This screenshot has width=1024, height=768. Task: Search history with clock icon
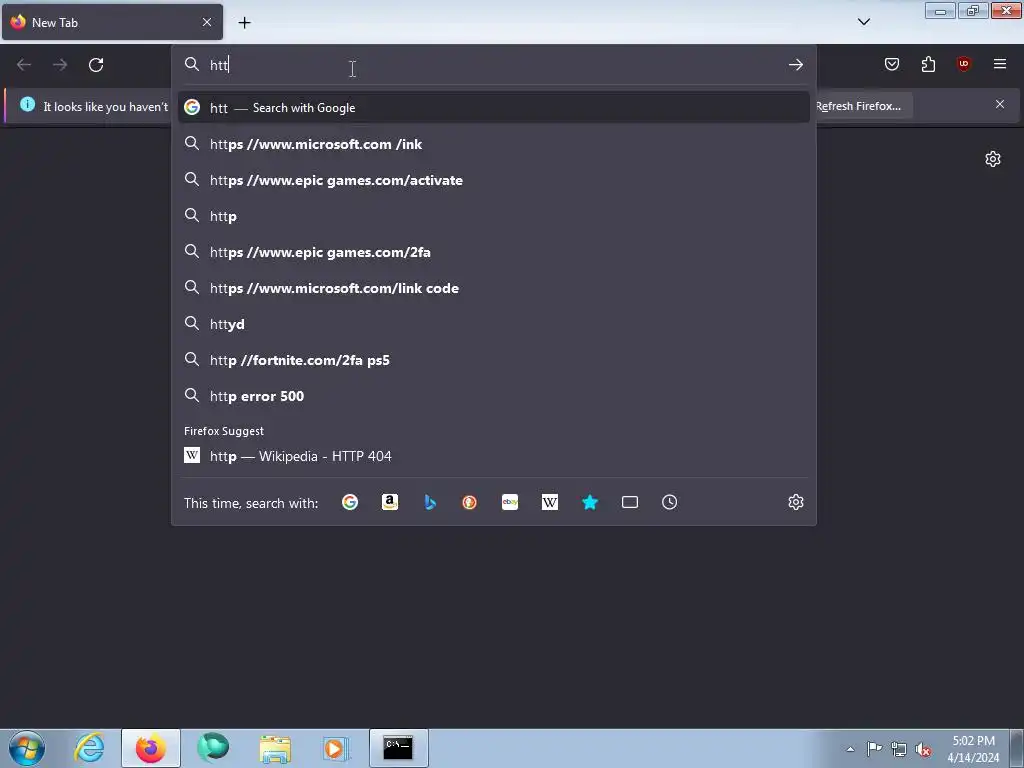pos(669,502)
